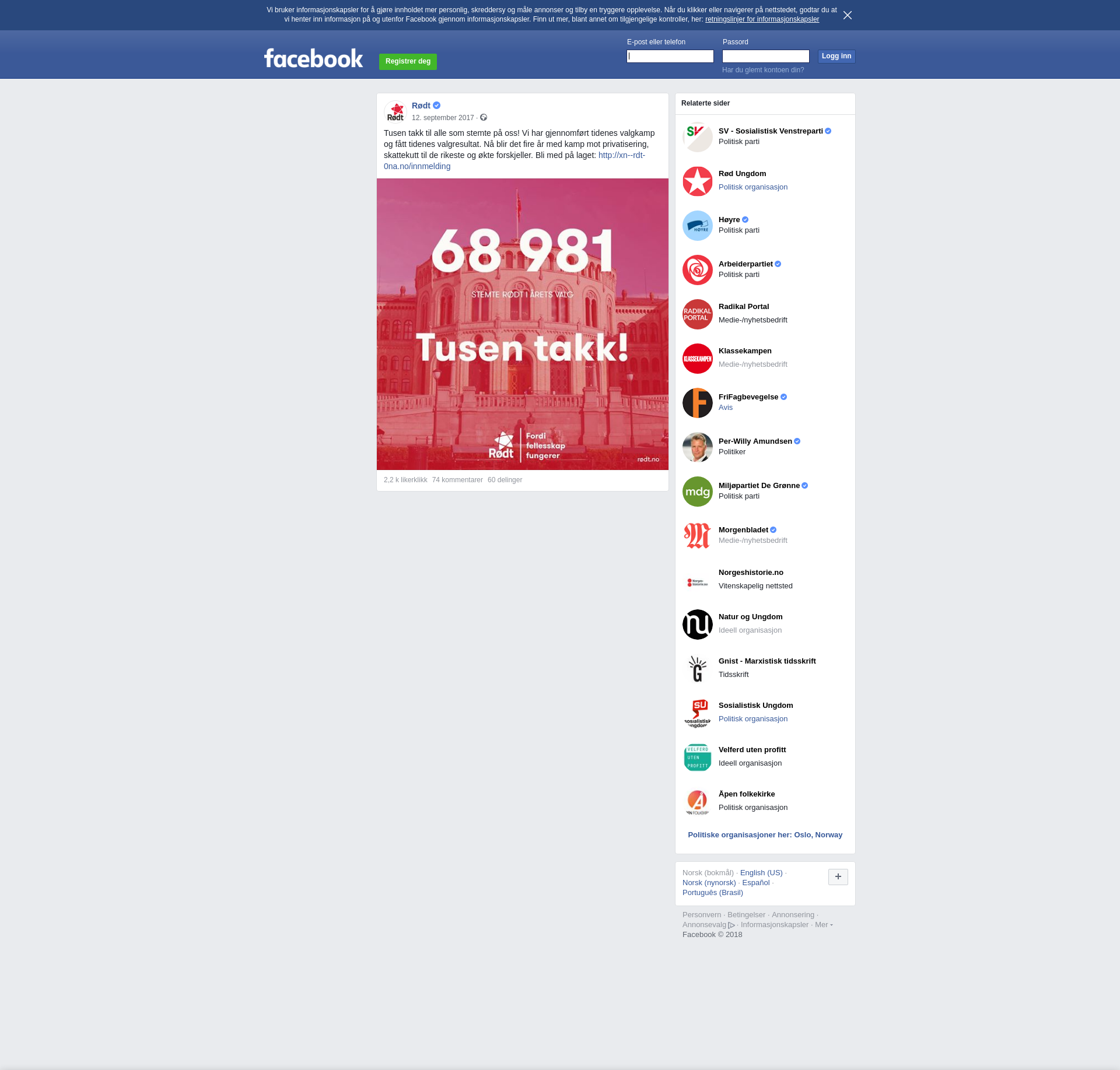Viewport: 1120px width, 1070px height.
Task: Click the Annonsevalg AdChoices icon
Action: (x=731, y=925)
